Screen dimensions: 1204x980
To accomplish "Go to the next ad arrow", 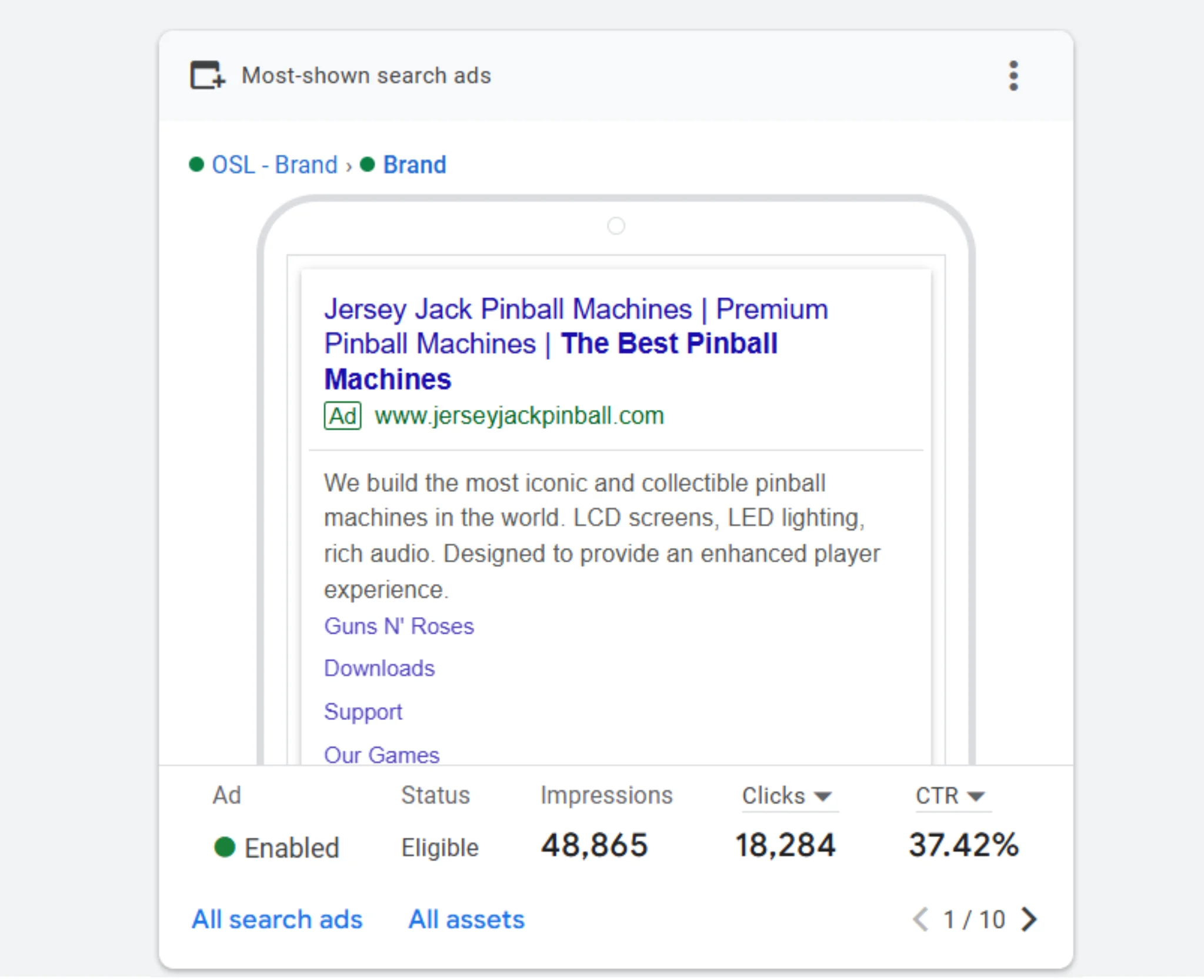I will coord(1029,919).
